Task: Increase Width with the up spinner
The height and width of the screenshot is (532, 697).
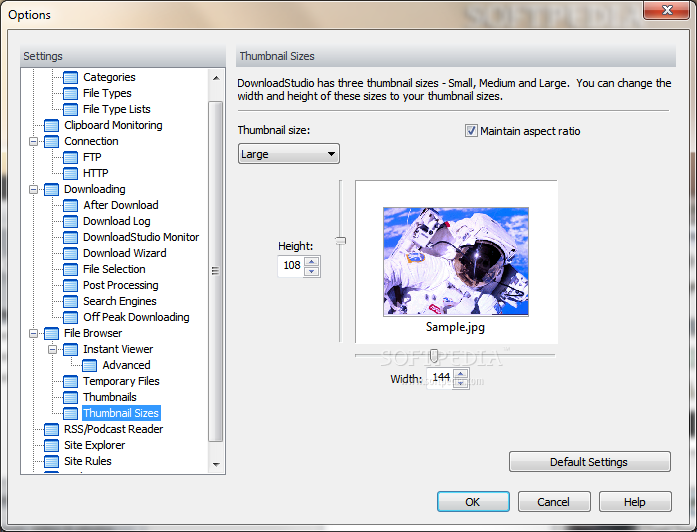Action: pyautogui.click(x=461, y=373)
